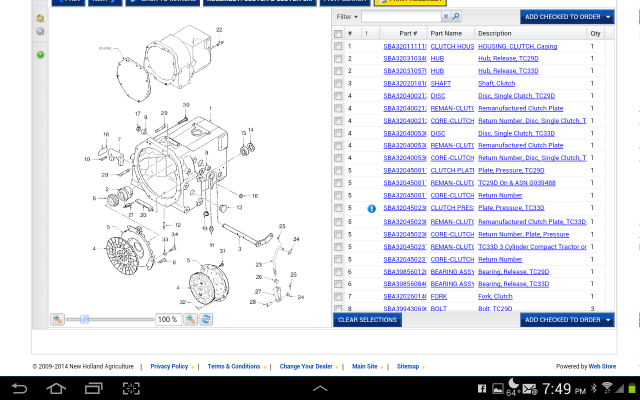Open the green help icon in the sidebar
This screenshot has height=400, width=640.
(x=40, y=55)
